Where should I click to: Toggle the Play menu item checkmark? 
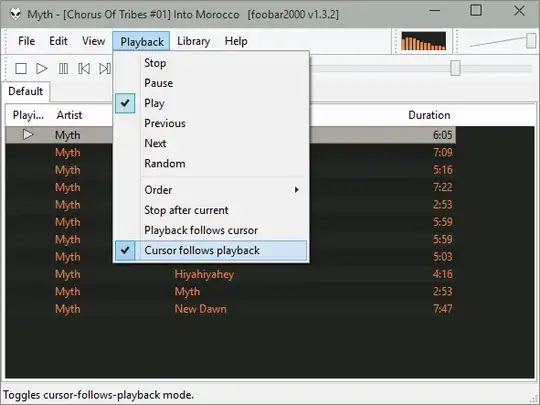(125, 103)
